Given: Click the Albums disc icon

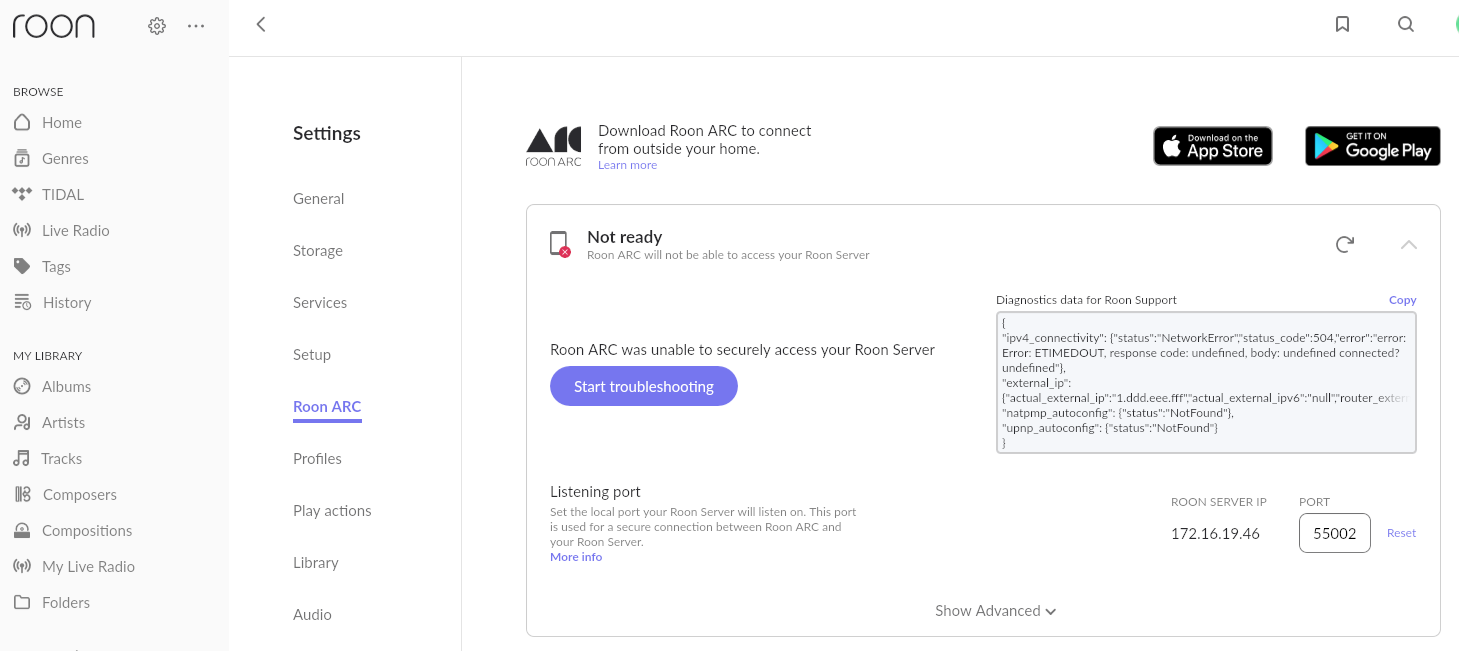Looking at the screenshot, I should click(x=22, y=386).
